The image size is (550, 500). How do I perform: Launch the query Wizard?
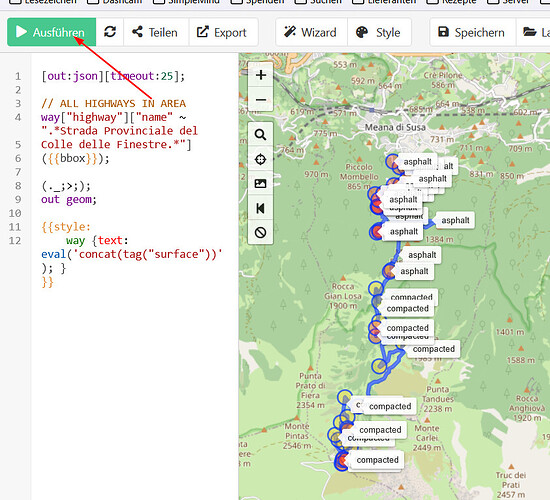coord(311,32)
